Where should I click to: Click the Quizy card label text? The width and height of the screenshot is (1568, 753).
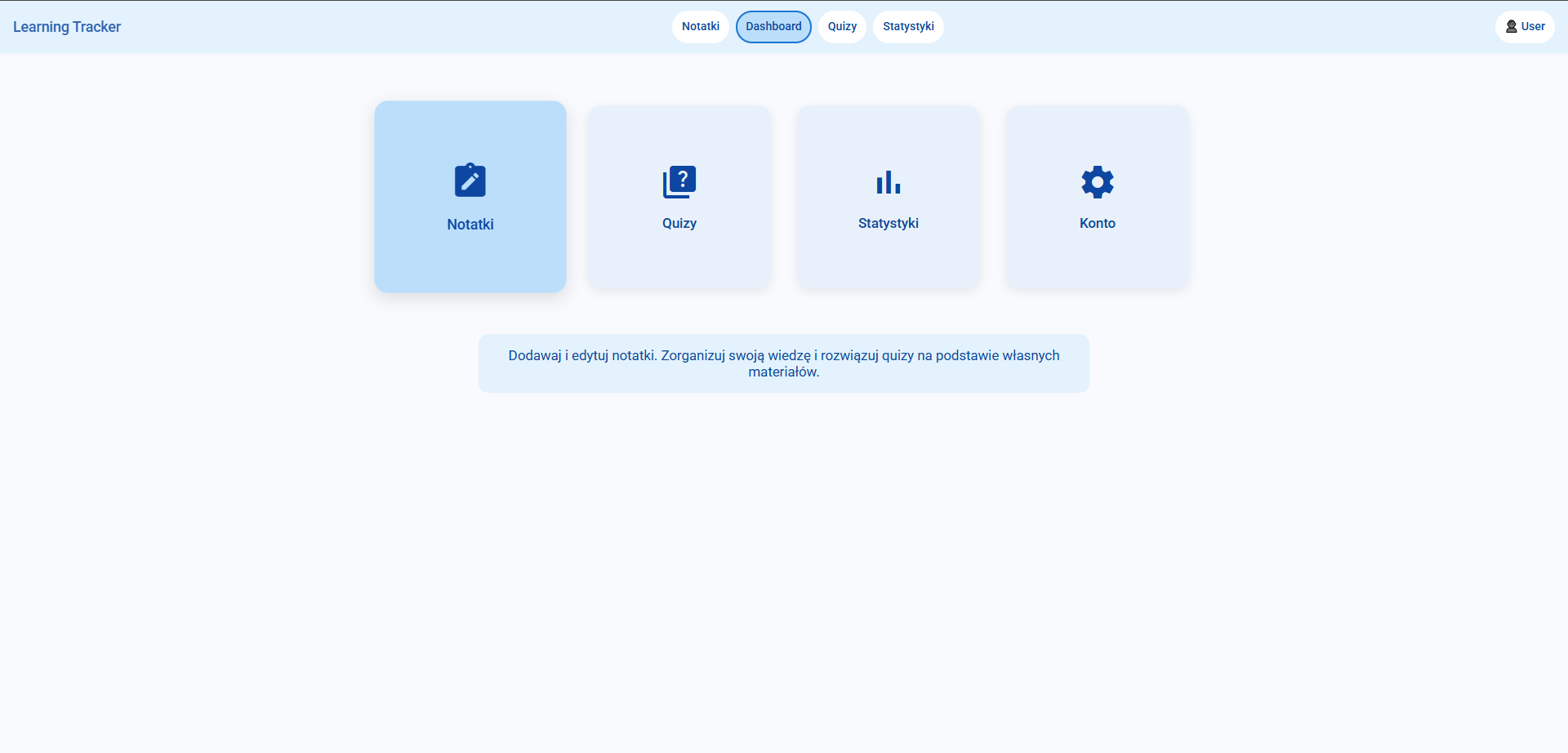[679, 224]
